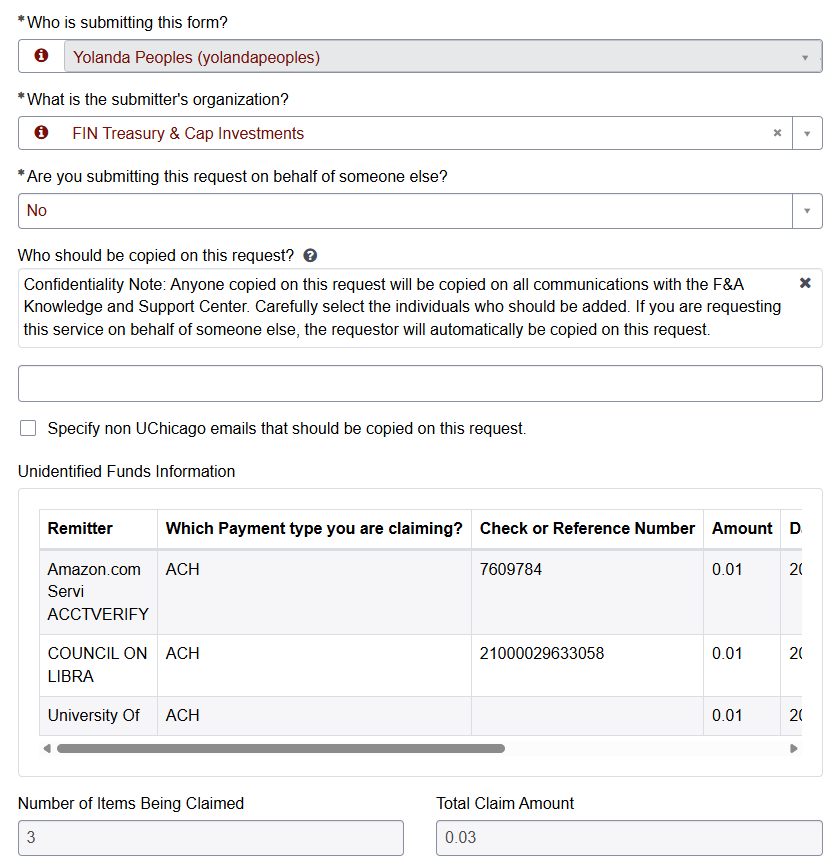Viewport: 838px width, 865px height.
Task: Check the non UChicago emails checkbox
Action: [28, 429]
